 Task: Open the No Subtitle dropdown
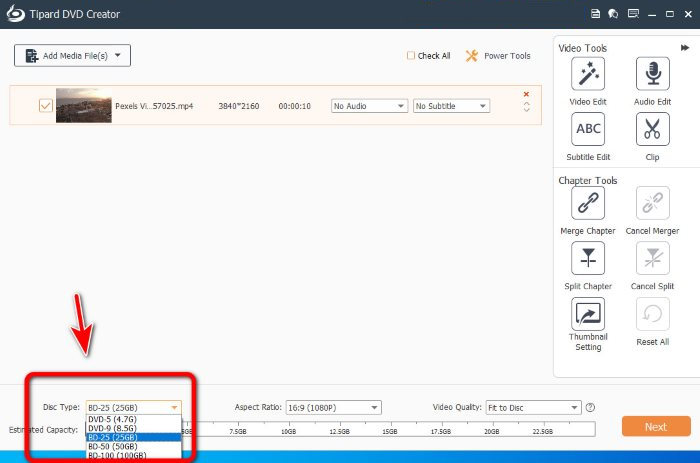pos(451,106)
